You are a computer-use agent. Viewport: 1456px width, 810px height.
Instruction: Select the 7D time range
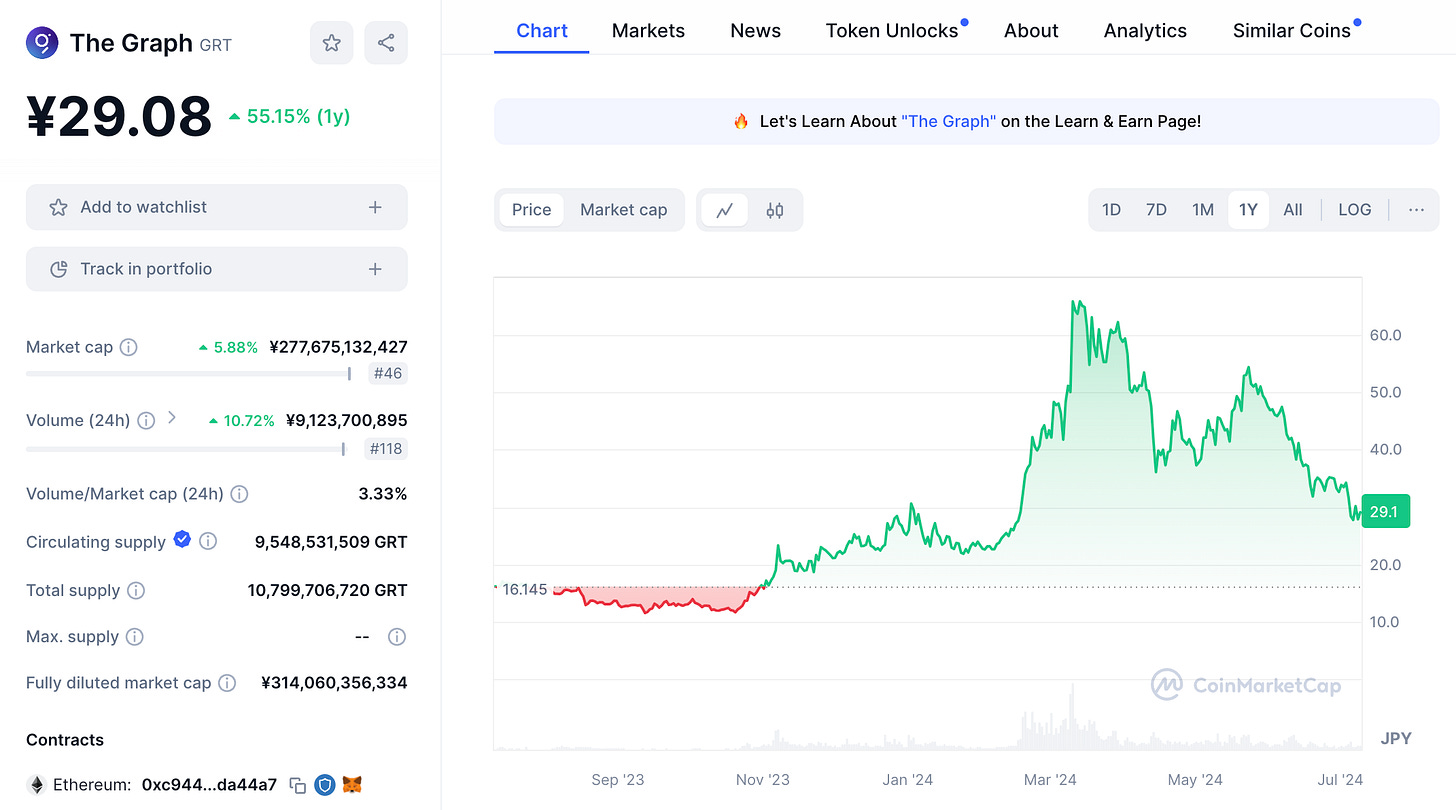tap(1156, 210)
